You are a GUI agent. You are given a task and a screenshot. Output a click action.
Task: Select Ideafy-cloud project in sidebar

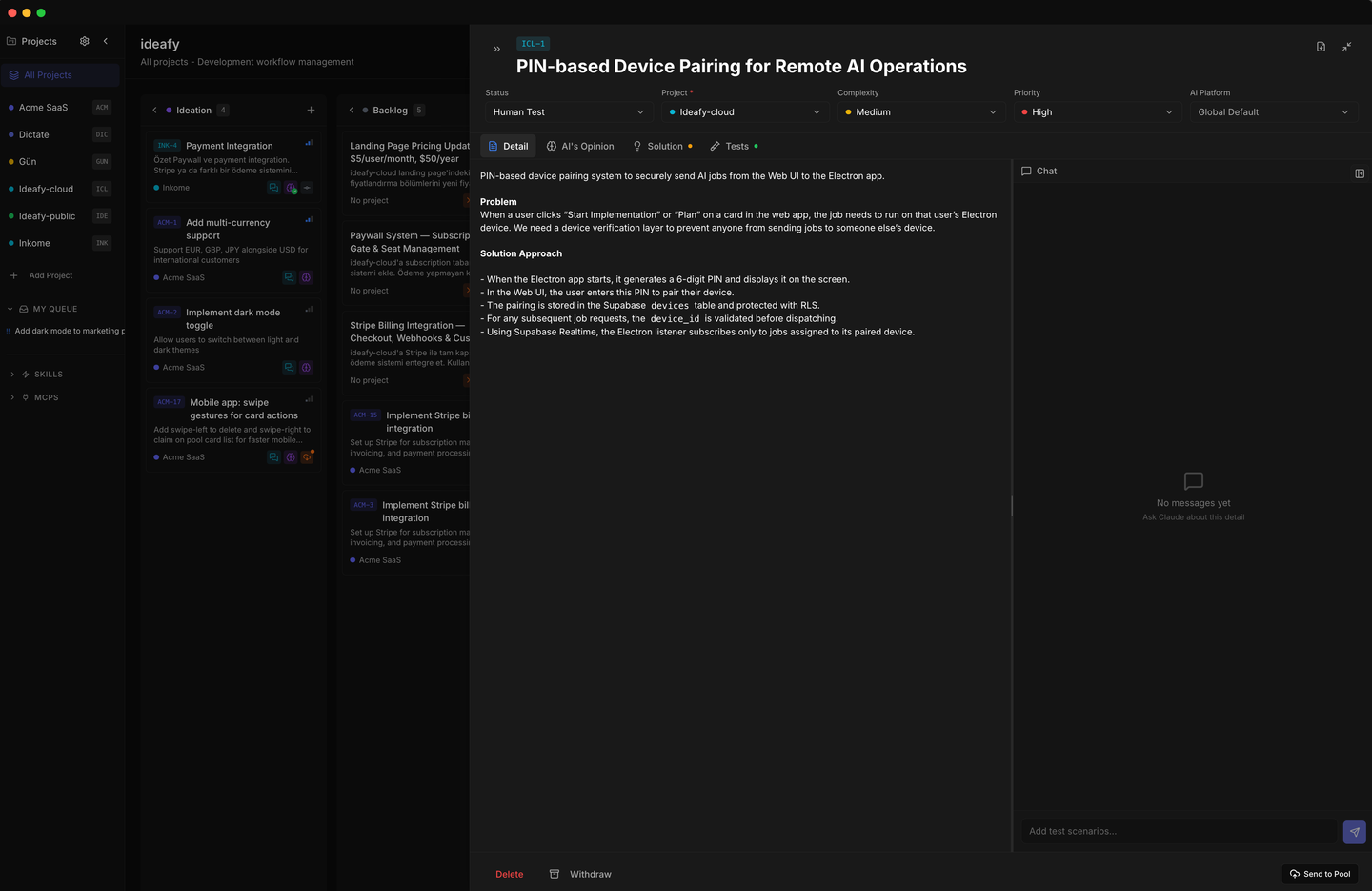point(46,189)
